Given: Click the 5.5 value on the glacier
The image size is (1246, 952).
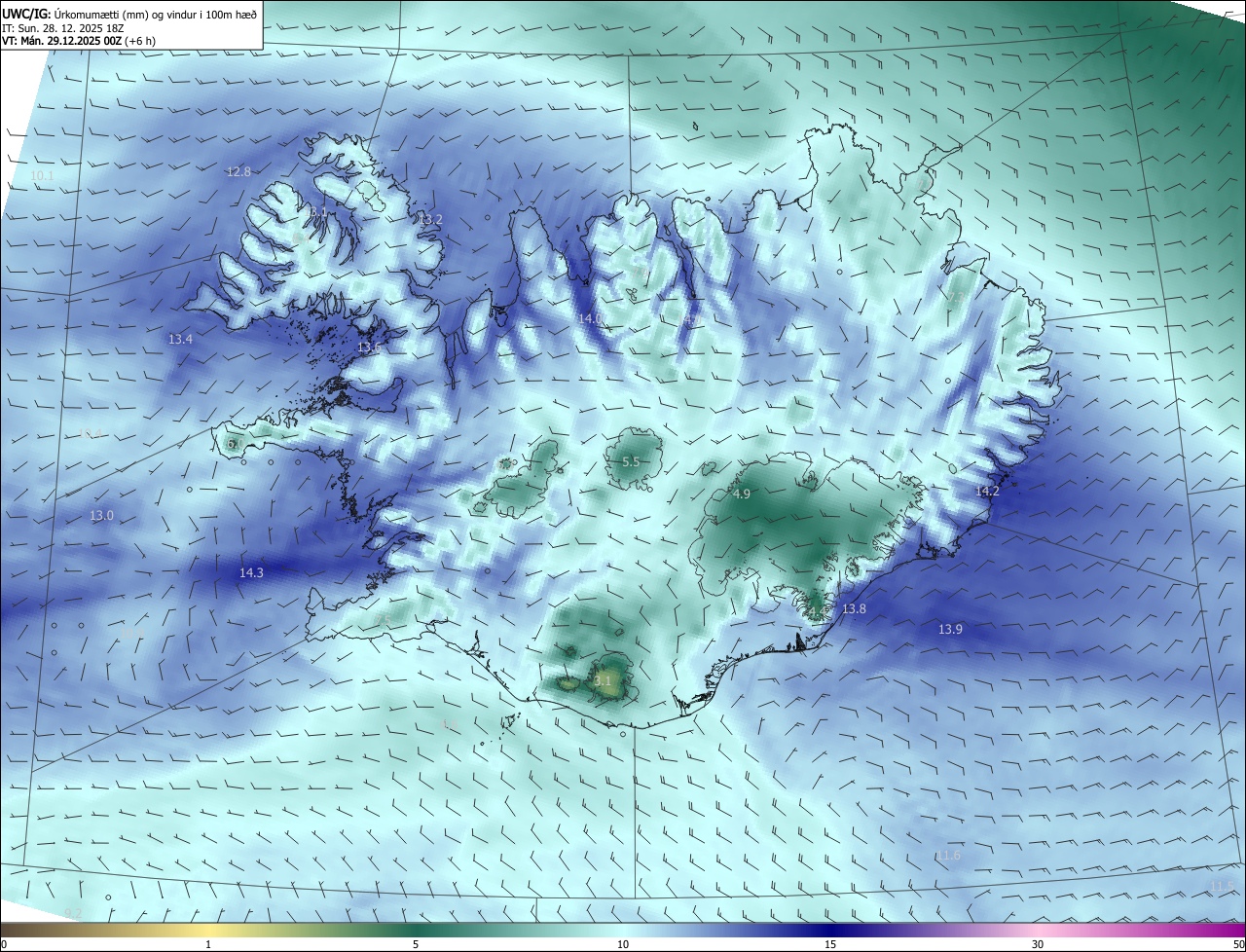Looking at the screenshot, I should [631, 462].
